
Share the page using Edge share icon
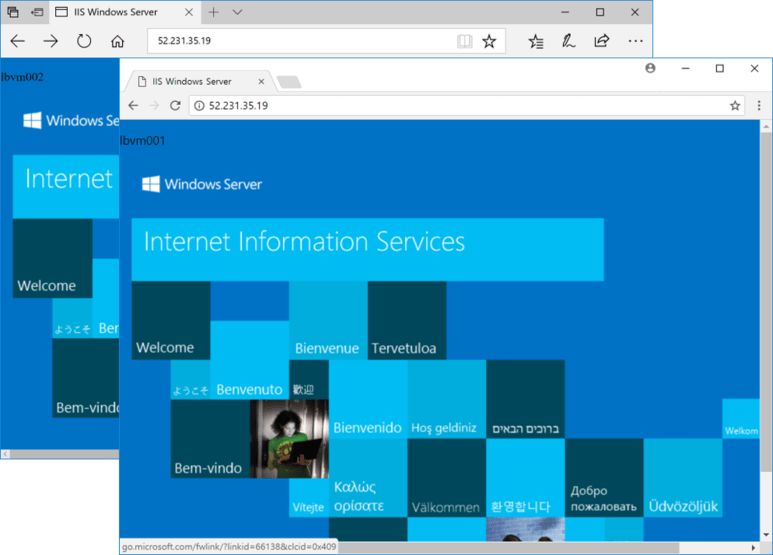click(x=601, y=42)
